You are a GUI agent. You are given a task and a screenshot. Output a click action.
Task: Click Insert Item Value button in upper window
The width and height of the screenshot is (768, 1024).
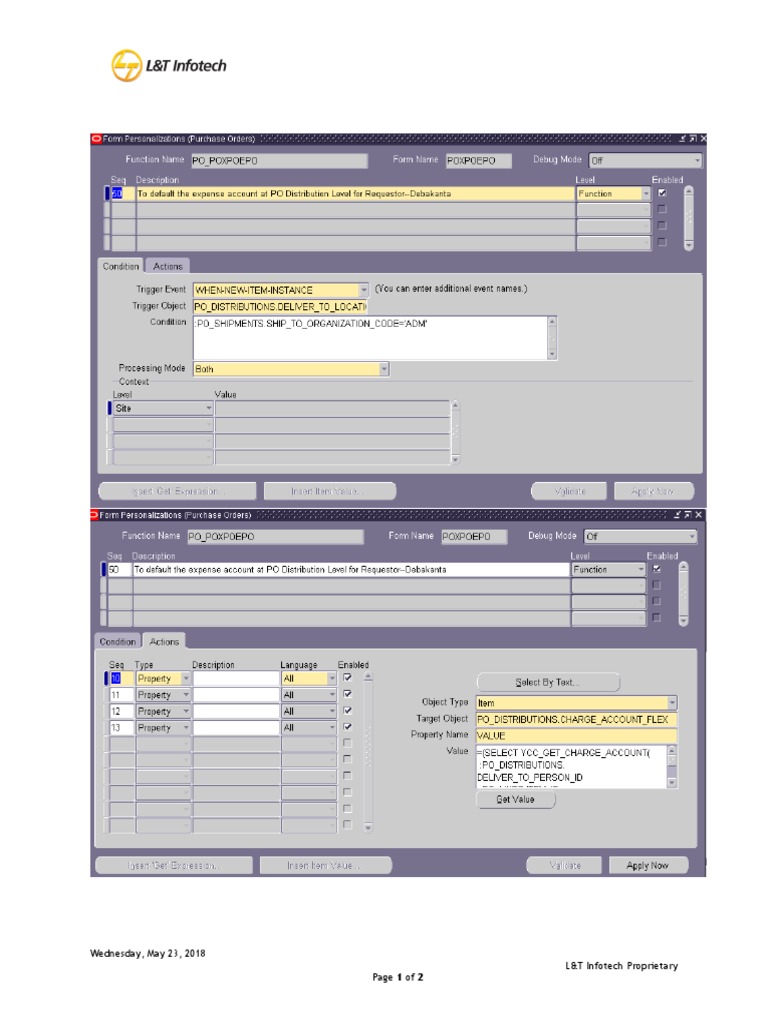(x=330, y=491)
